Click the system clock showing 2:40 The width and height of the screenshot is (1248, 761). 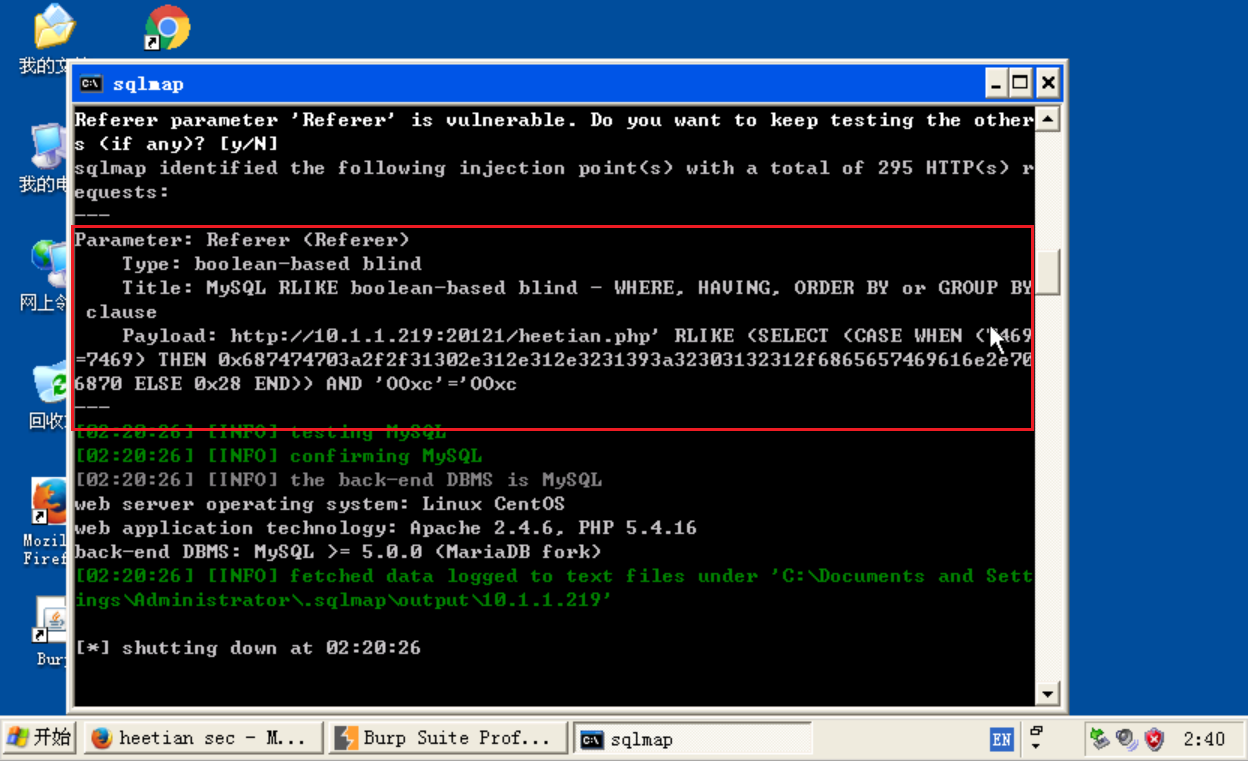coord(1204,740)
